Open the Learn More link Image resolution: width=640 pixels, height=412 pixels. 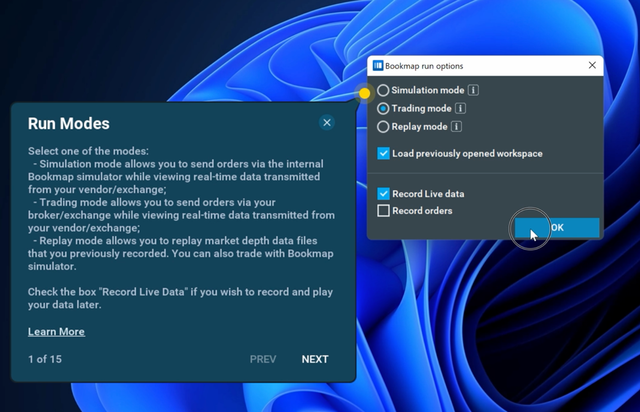tap(56, 332)
